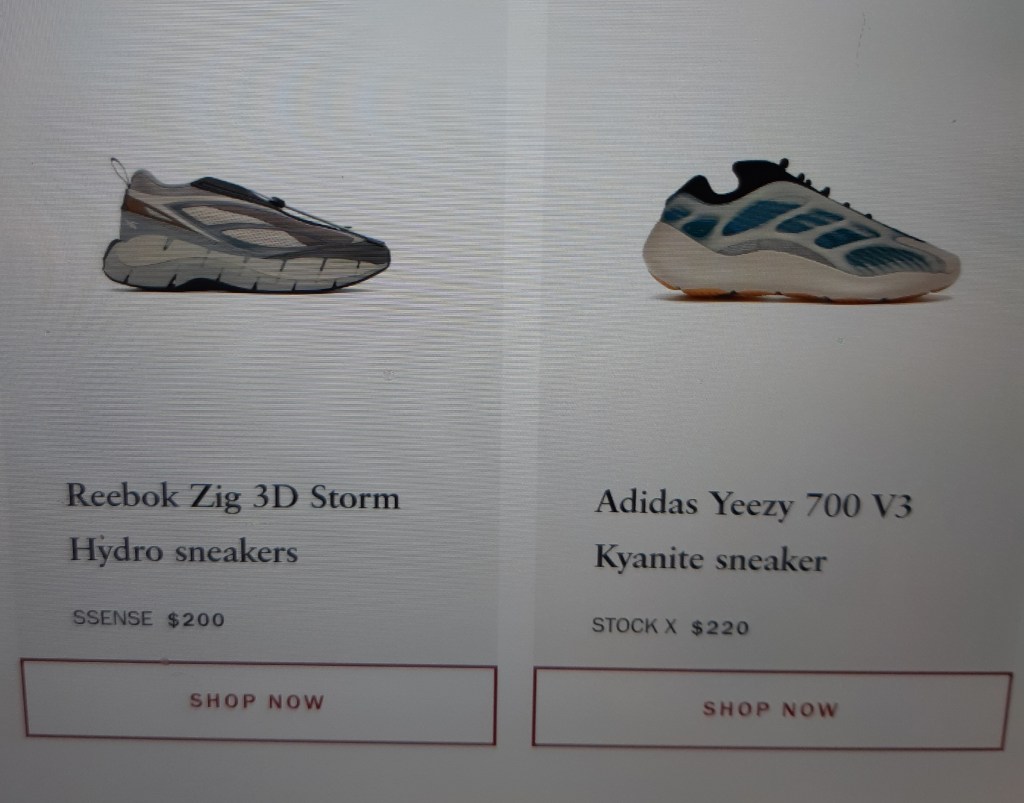
Task: Select the SSENSE retailer label
Action: [112, 618]
